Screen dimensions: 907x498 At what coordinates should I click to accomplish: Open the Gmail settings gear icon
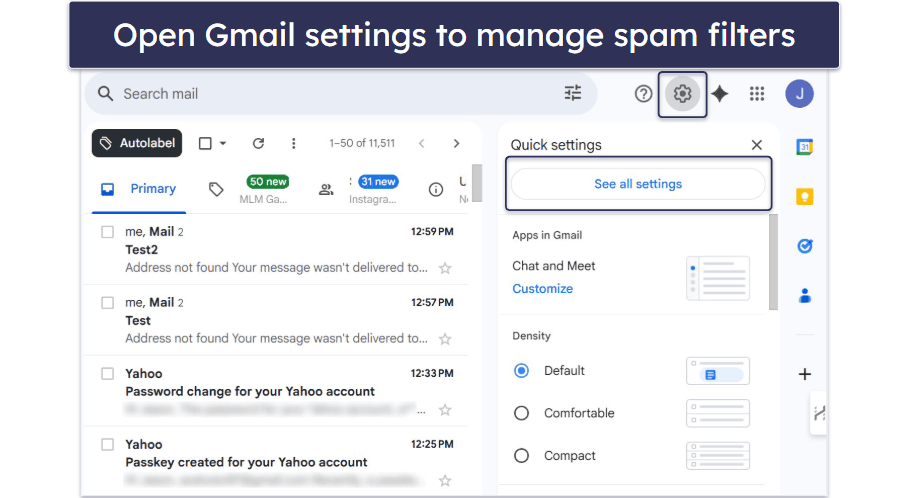pos(682,94)
